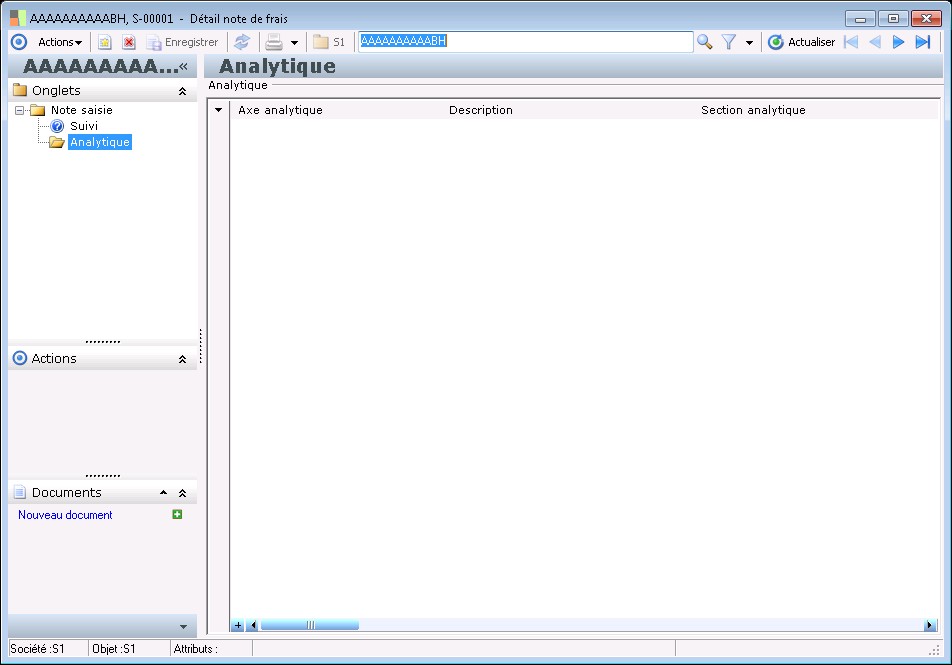952x665 pixels.
Task: Go to the first record
Action: pyautogui.click(x=851, y=42)
